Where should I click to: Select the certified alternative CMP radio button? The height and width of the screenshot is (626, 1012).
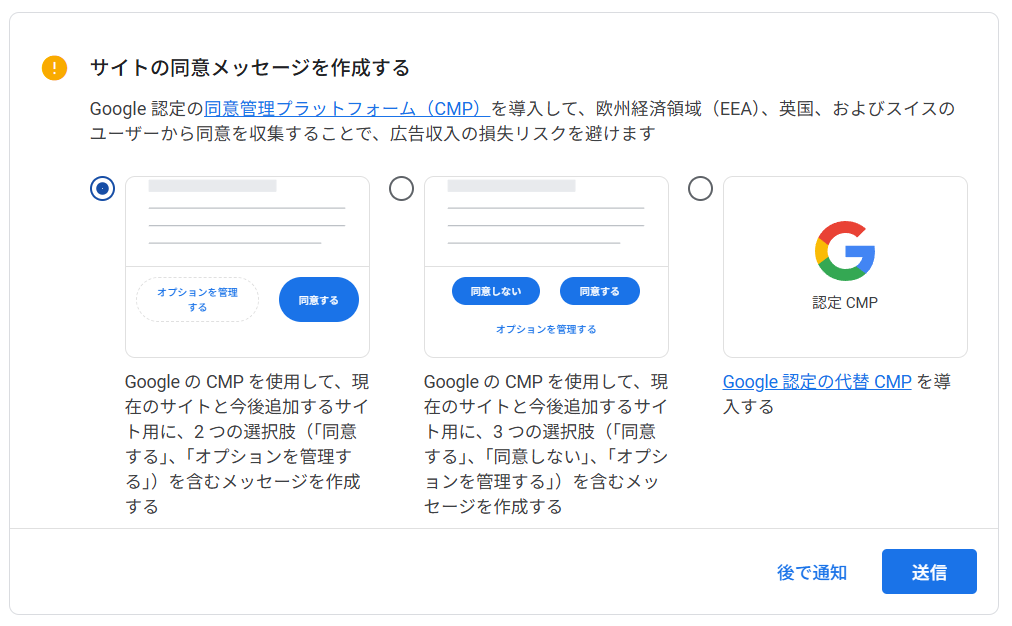(700, 188)
